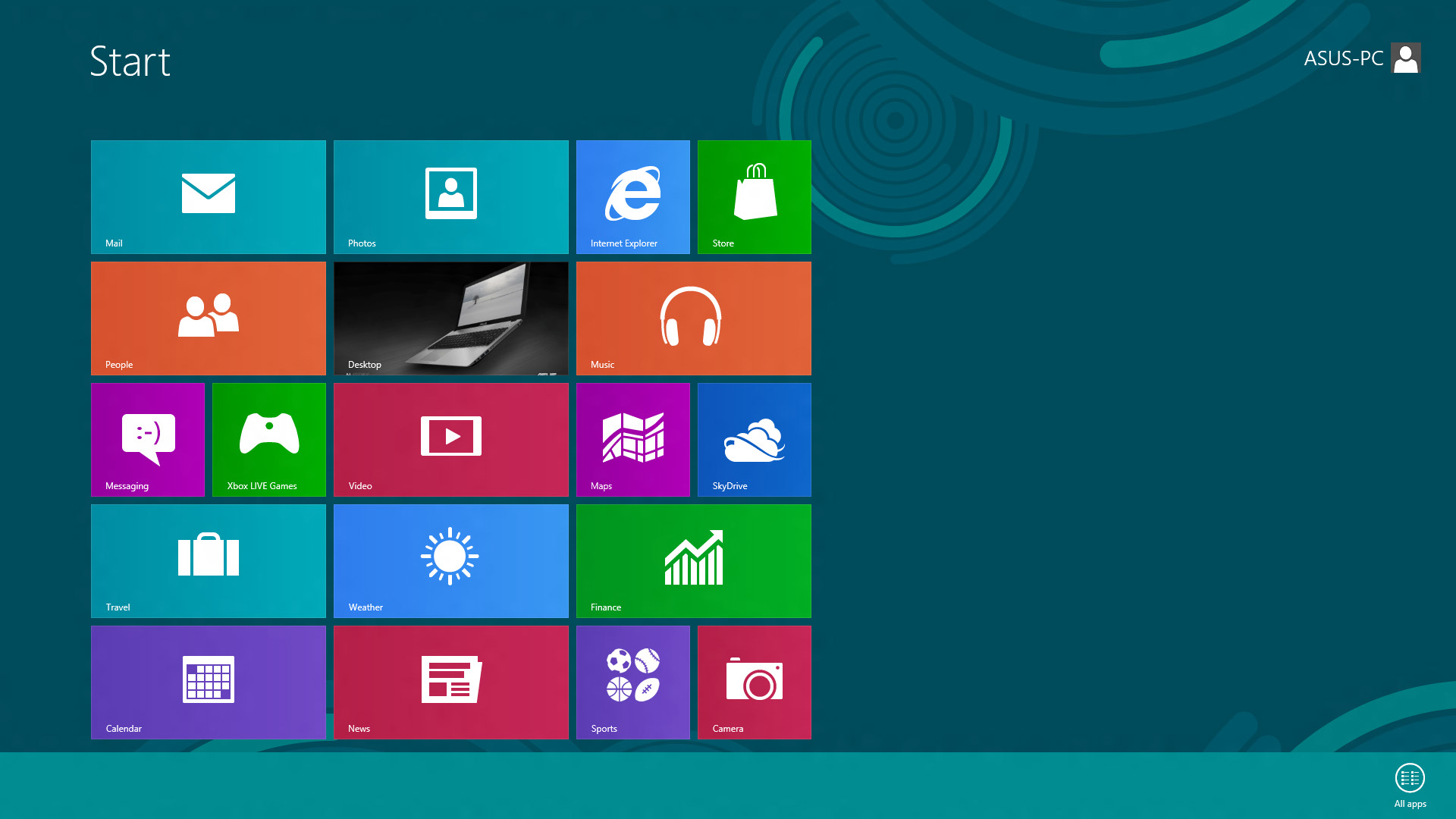Open the People contacts app
The image size is (1456, 819).
(208, 318)
